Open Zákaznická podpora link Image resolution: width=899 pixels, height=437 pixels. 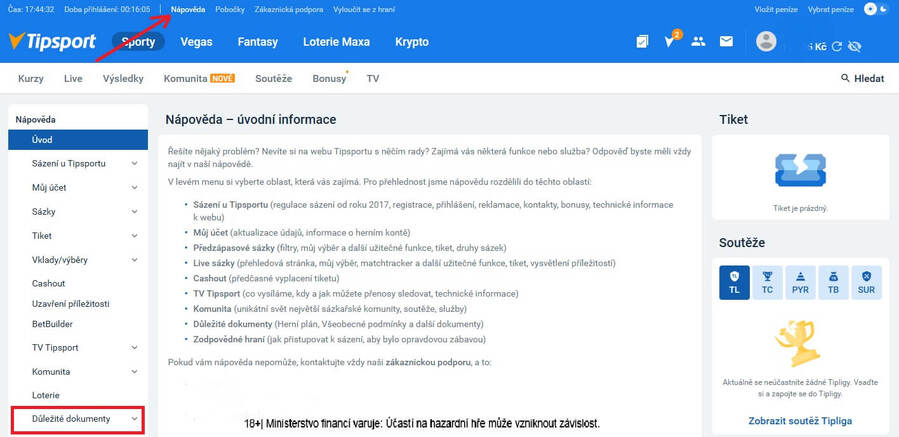pyautogui.click(x=288, y=10)
